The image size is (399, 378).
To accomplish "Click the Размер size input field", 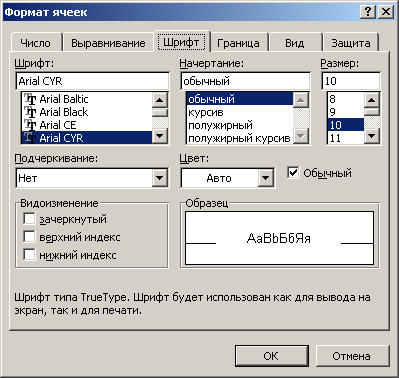I will 351,81.
